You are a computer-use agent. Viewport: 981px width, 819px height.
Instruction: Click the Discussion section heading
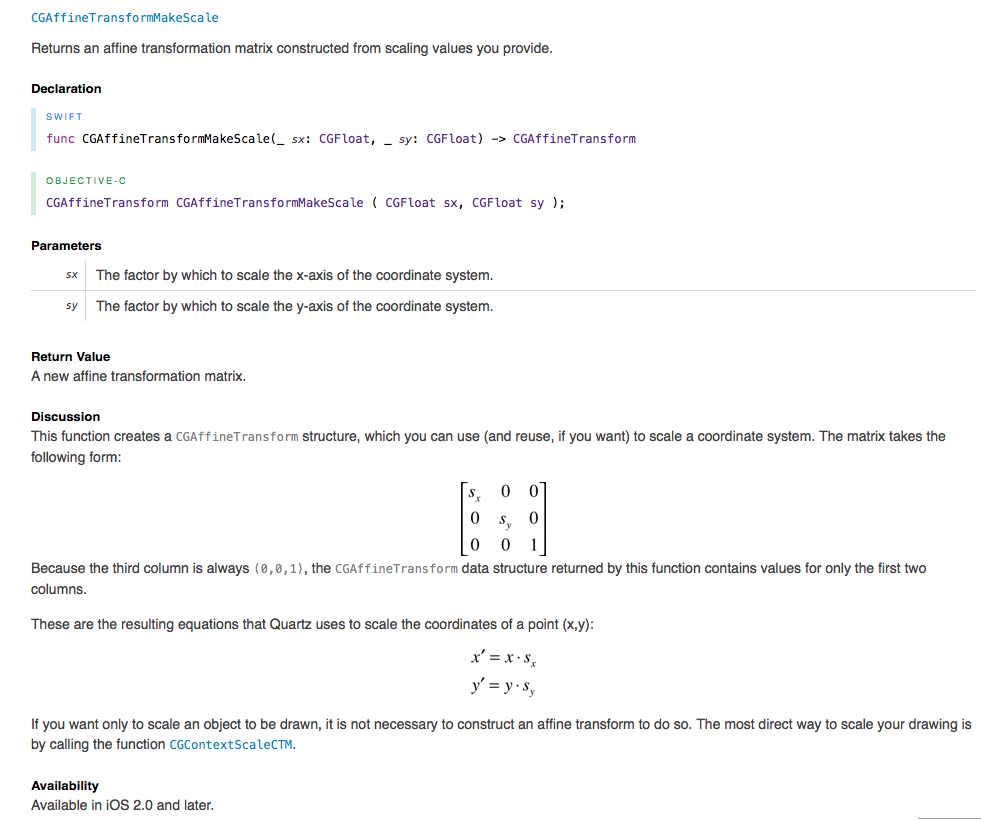[x=65, y=417]
